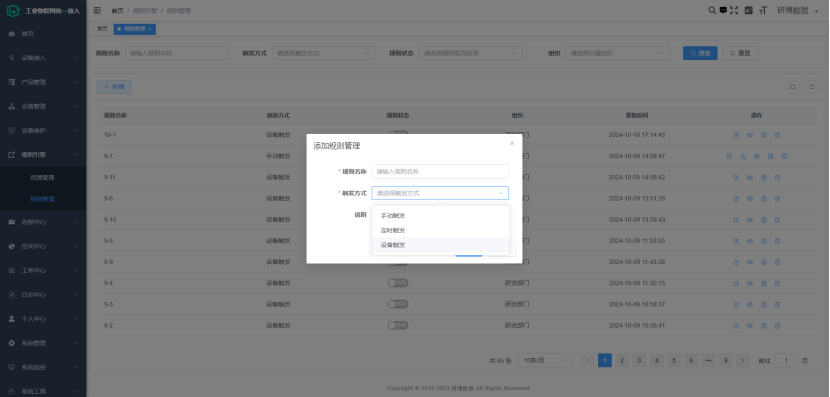Click the edit icon for rule 10-1

click(736, 135)
